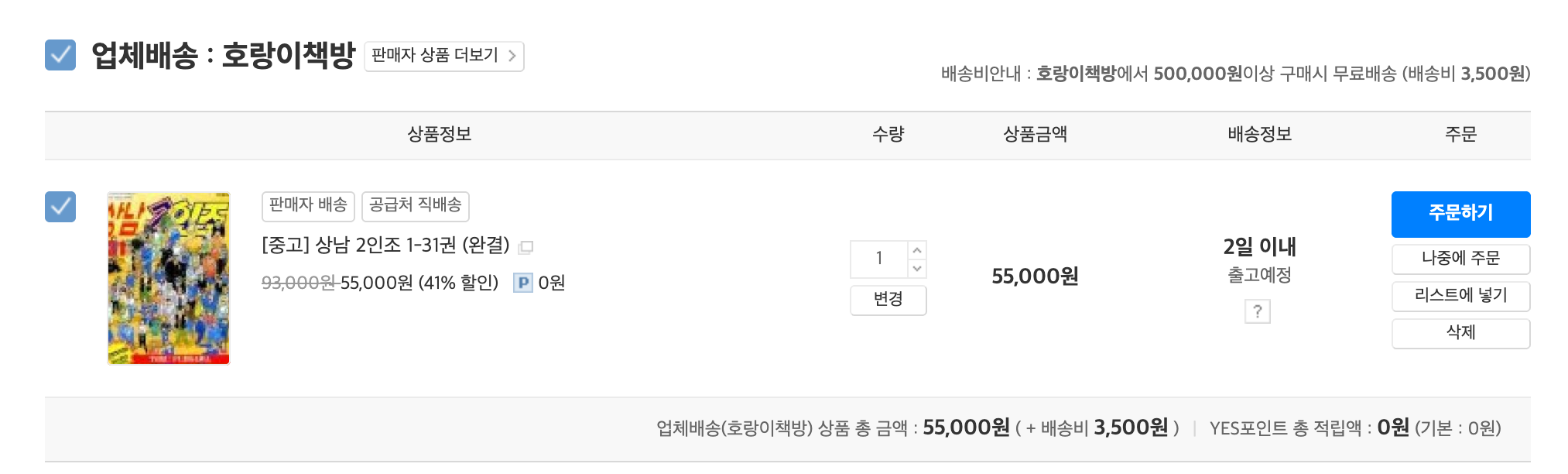The height and width of the screenshot is (474, 1568).
Task: Remove the item with 삭제 button
Action: click(1460, 333)
